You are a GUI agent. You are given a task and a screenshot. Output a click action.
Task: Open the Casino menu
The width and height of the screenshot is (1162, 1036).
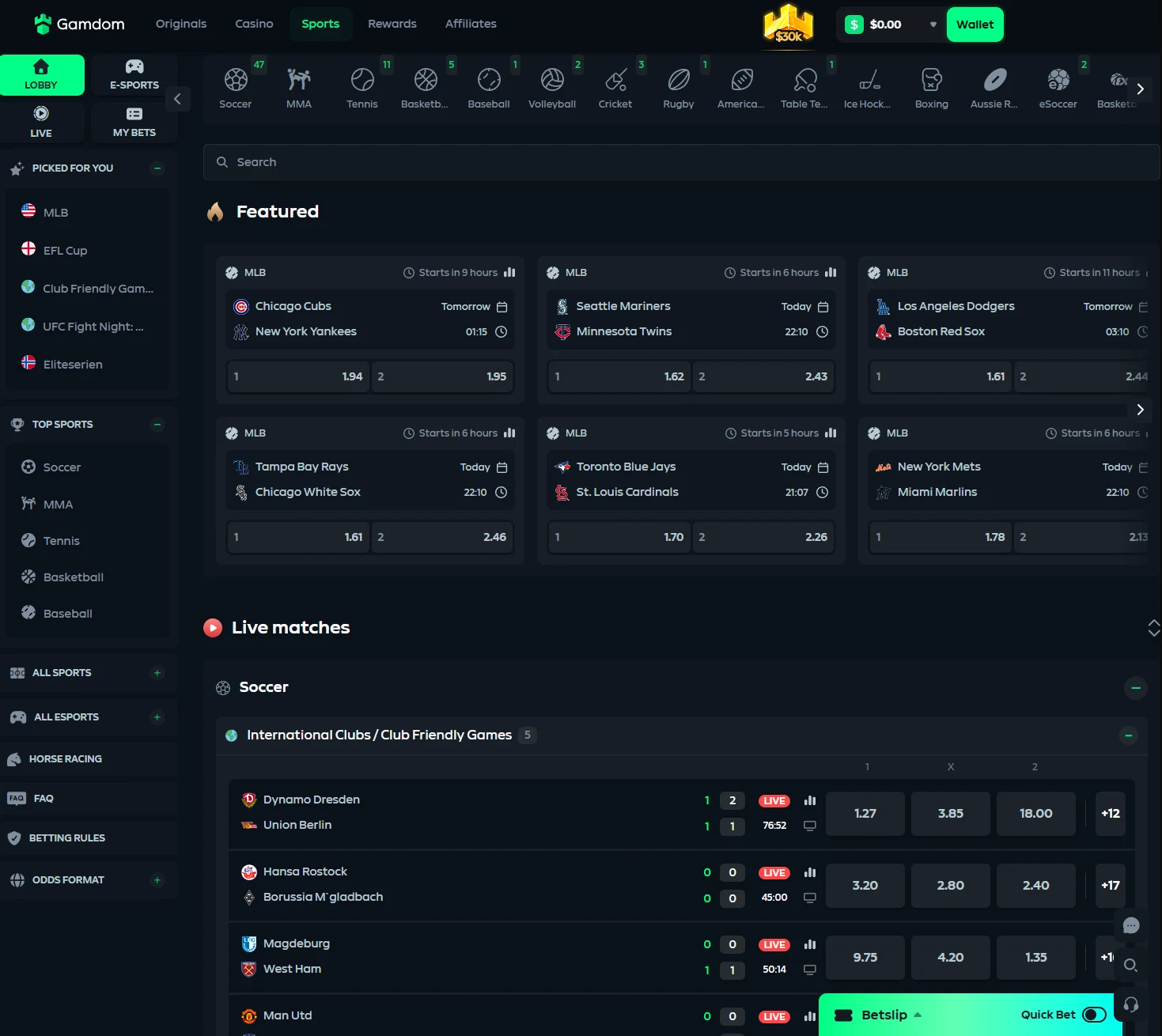click(254, 24)
